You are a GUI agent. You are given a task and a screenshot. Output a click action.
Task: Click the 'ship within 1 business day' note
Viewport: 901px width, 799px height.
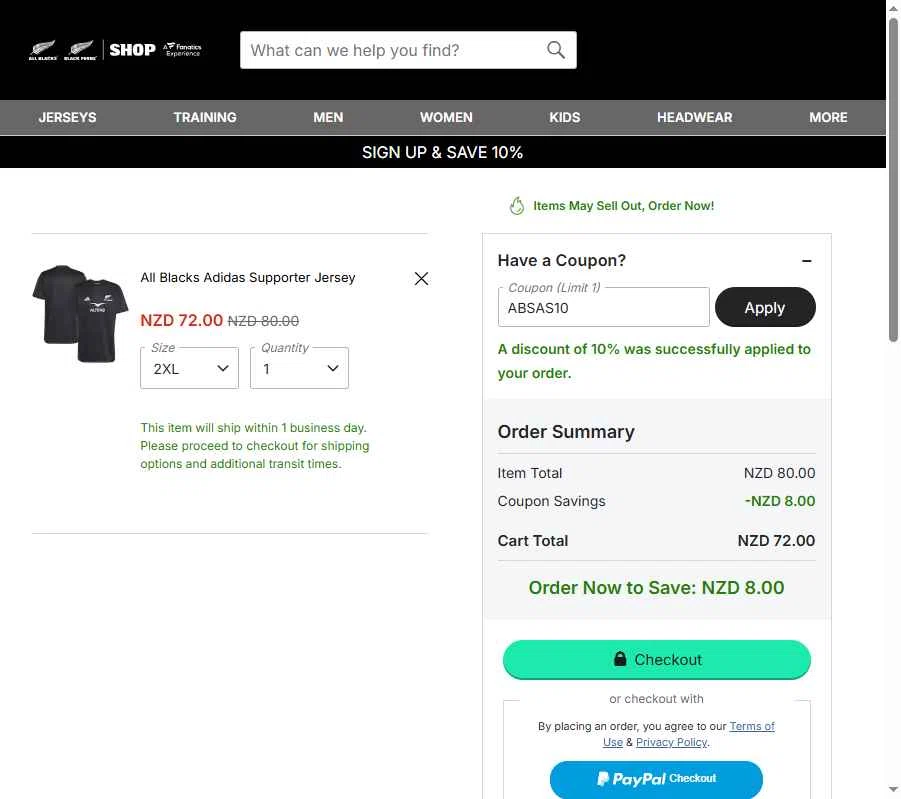click(x=255, y=445)
